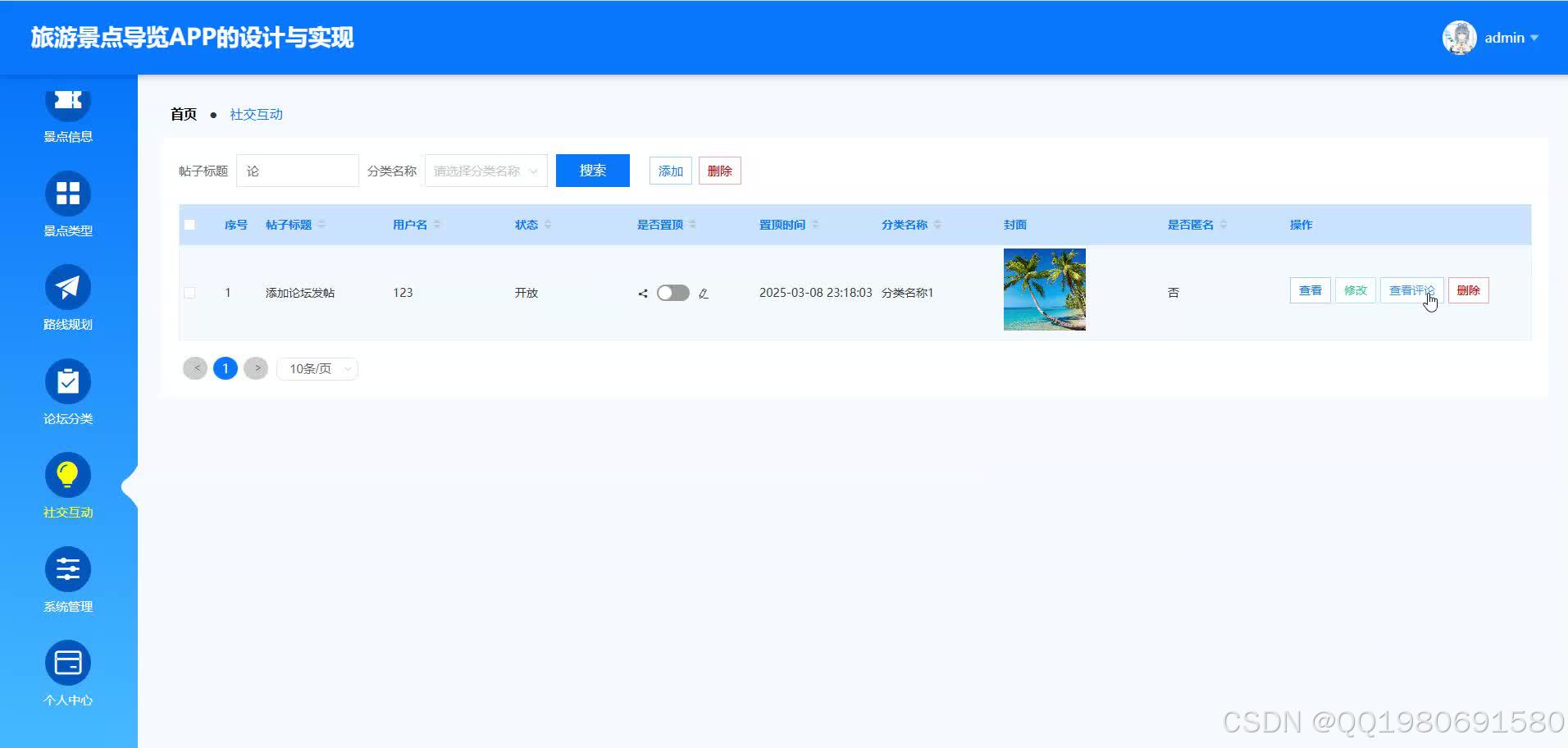Select the 论坛分类 sidebar icon
Viewport: 1568px width, 748px height.
pyautogui.click(x=68, y=381)
